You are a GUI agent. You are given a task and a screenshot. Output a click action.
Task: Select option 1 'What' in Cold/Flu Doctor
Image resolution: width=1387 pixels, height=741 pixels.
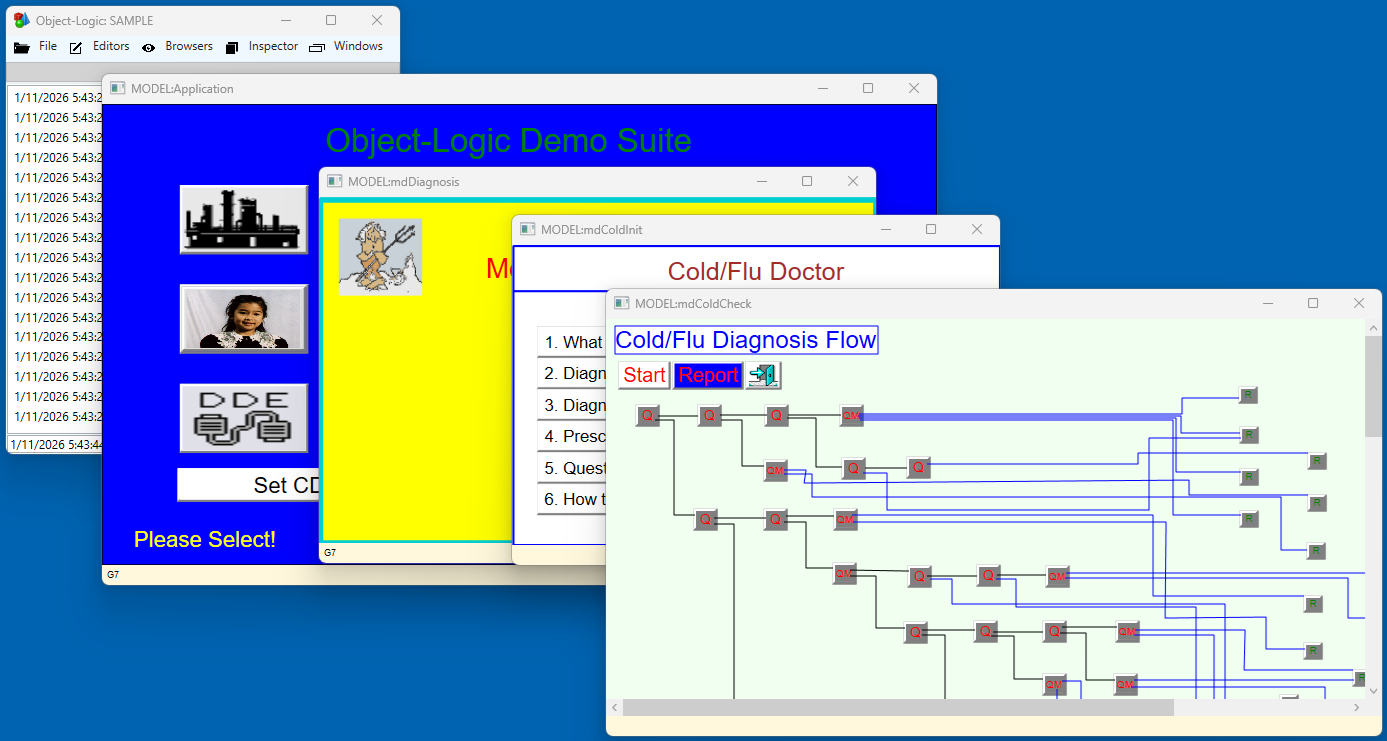coord(572,342)
